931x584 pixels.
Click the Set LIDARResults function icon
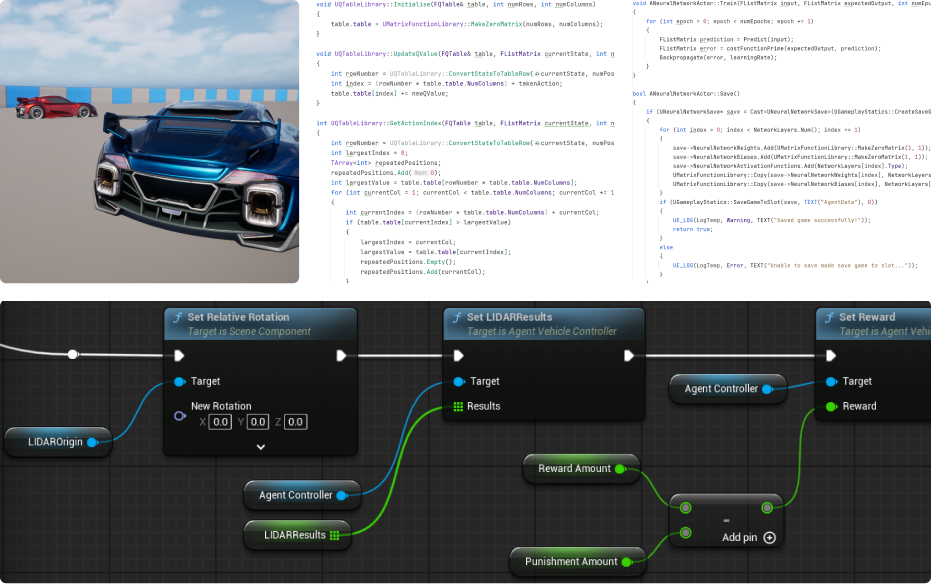click(457, 318)
